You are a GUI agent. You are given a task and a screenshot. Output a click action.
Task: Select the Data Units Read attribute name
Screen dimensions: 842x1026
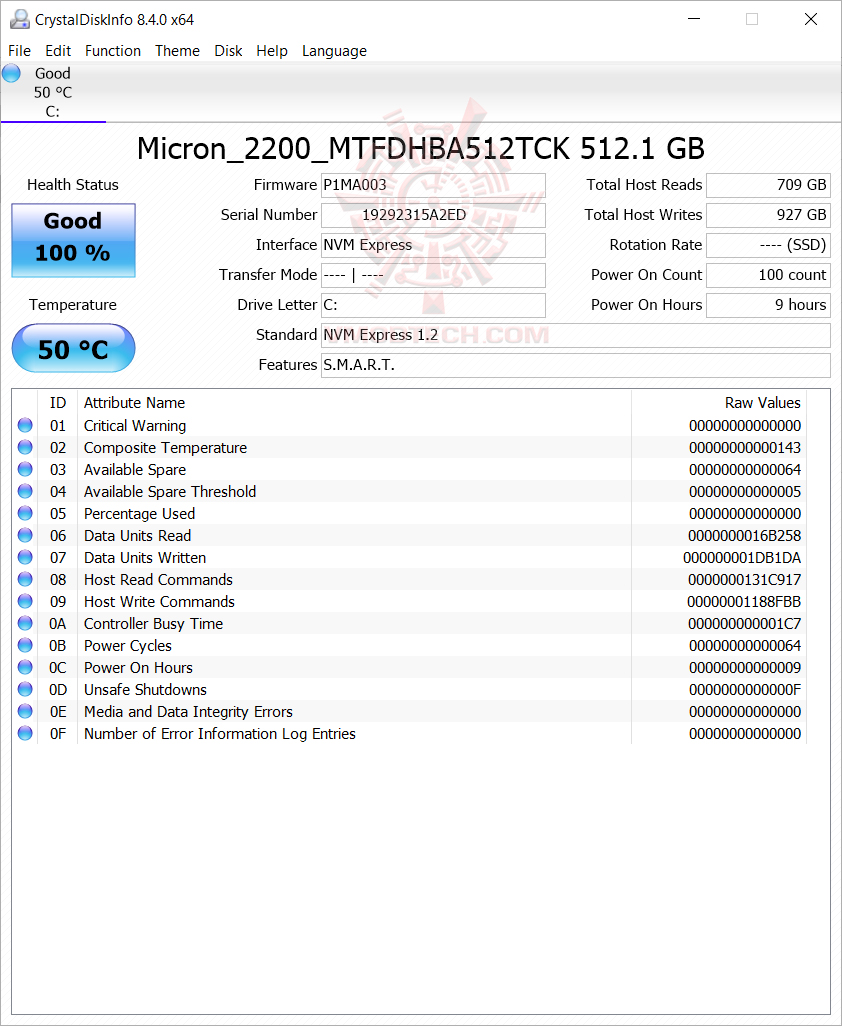[137, 535]
